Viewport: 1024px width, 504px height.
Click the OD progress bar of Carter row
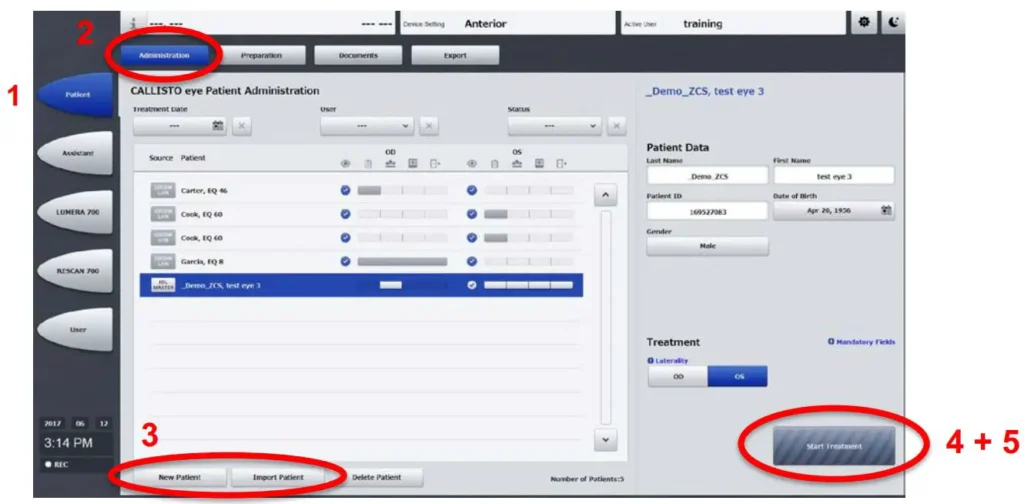(x=402, y=191)
